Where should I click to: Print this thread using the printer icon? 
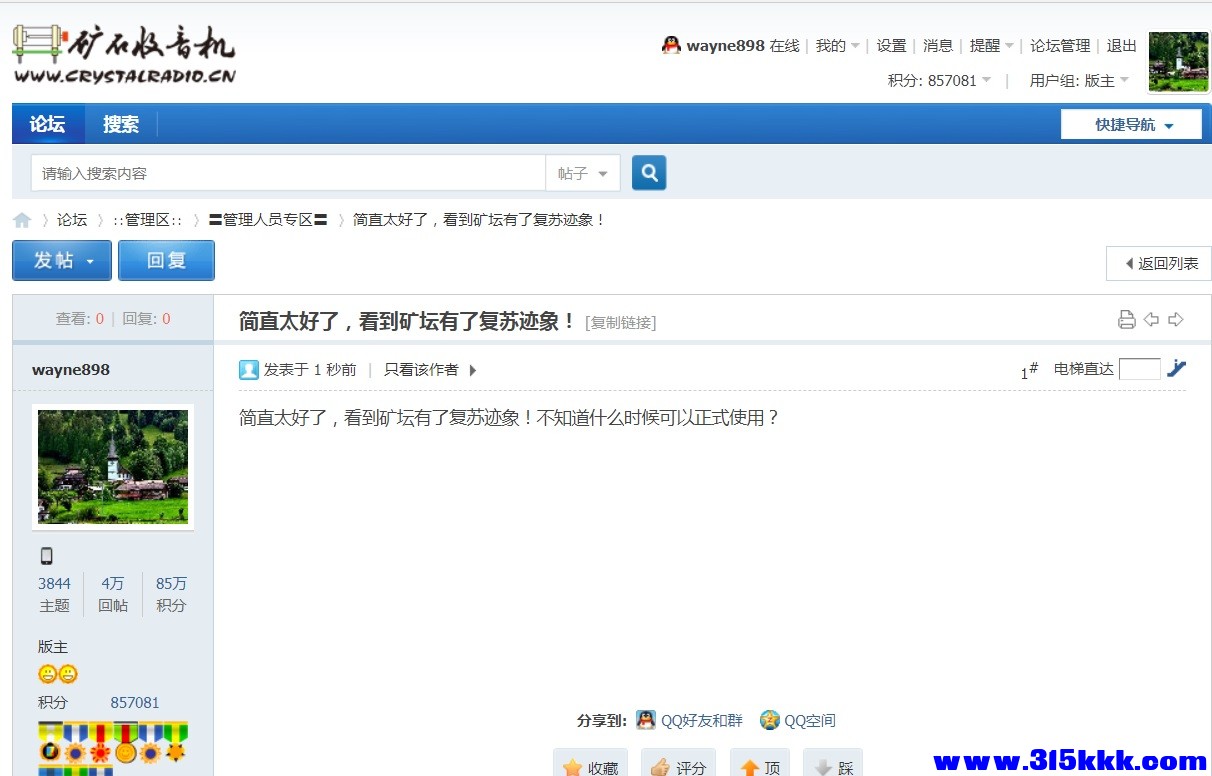pos(1124,317)
